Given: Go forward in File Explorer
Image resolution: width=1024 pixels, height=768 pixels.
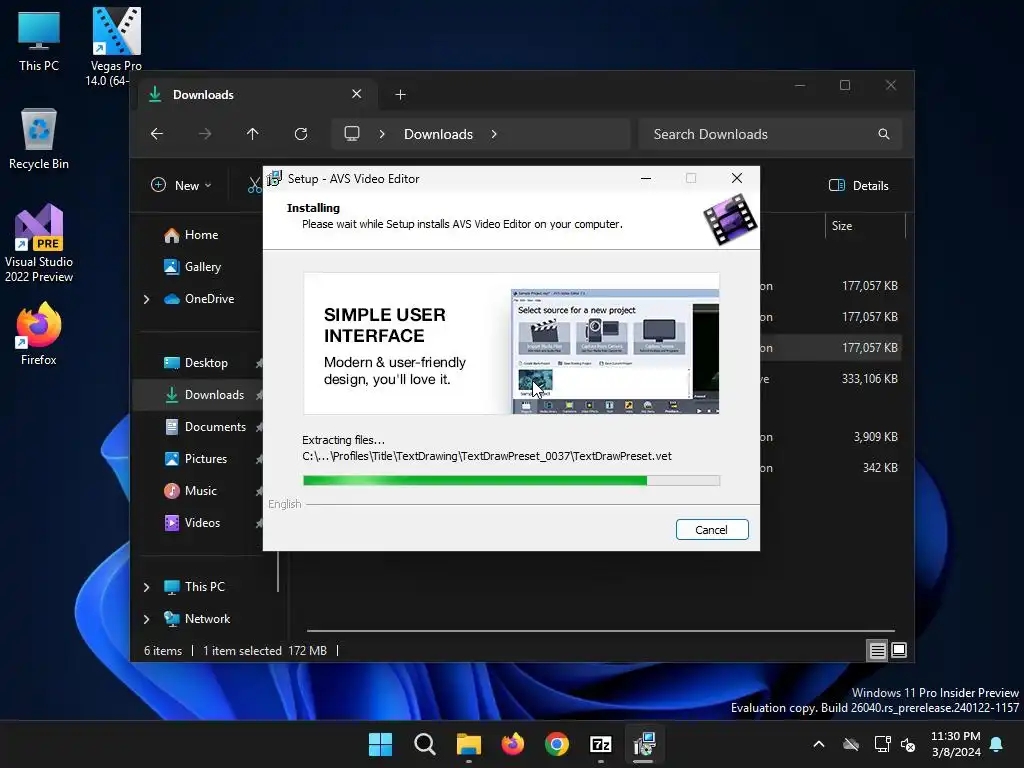Looking at the screenshot, I should tap(205, 134).
